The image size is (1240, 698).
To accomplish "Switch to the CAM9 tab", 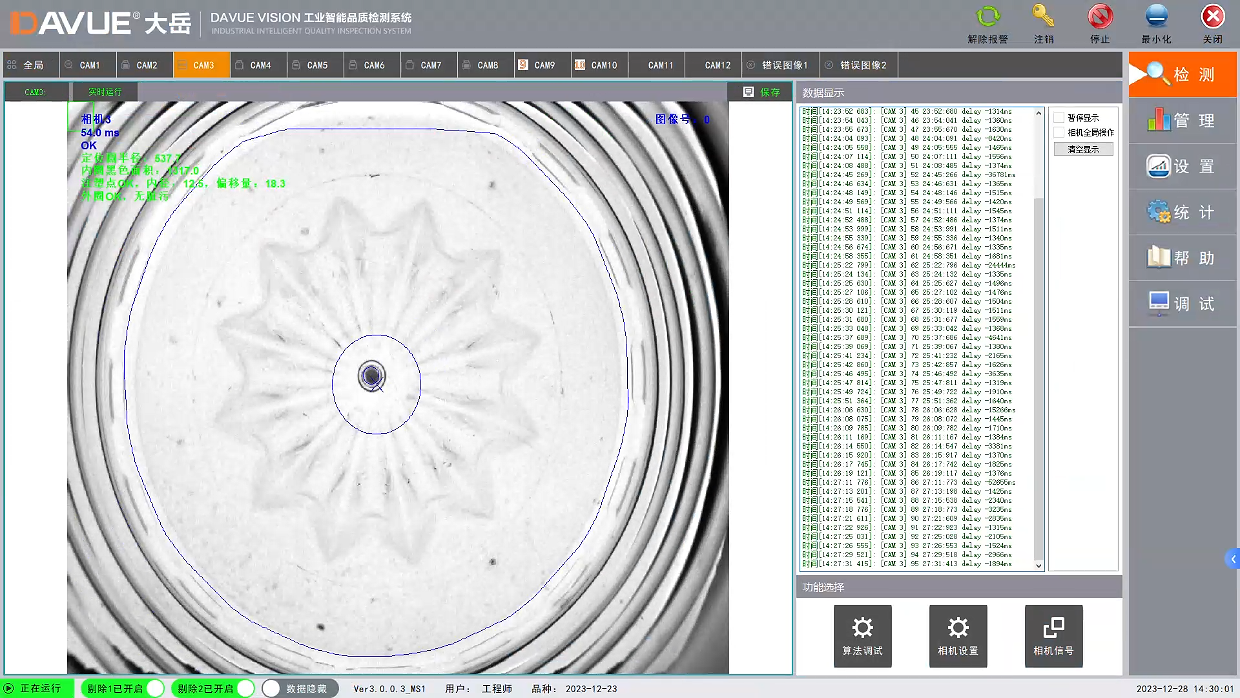I will click(x=544, y=65).
